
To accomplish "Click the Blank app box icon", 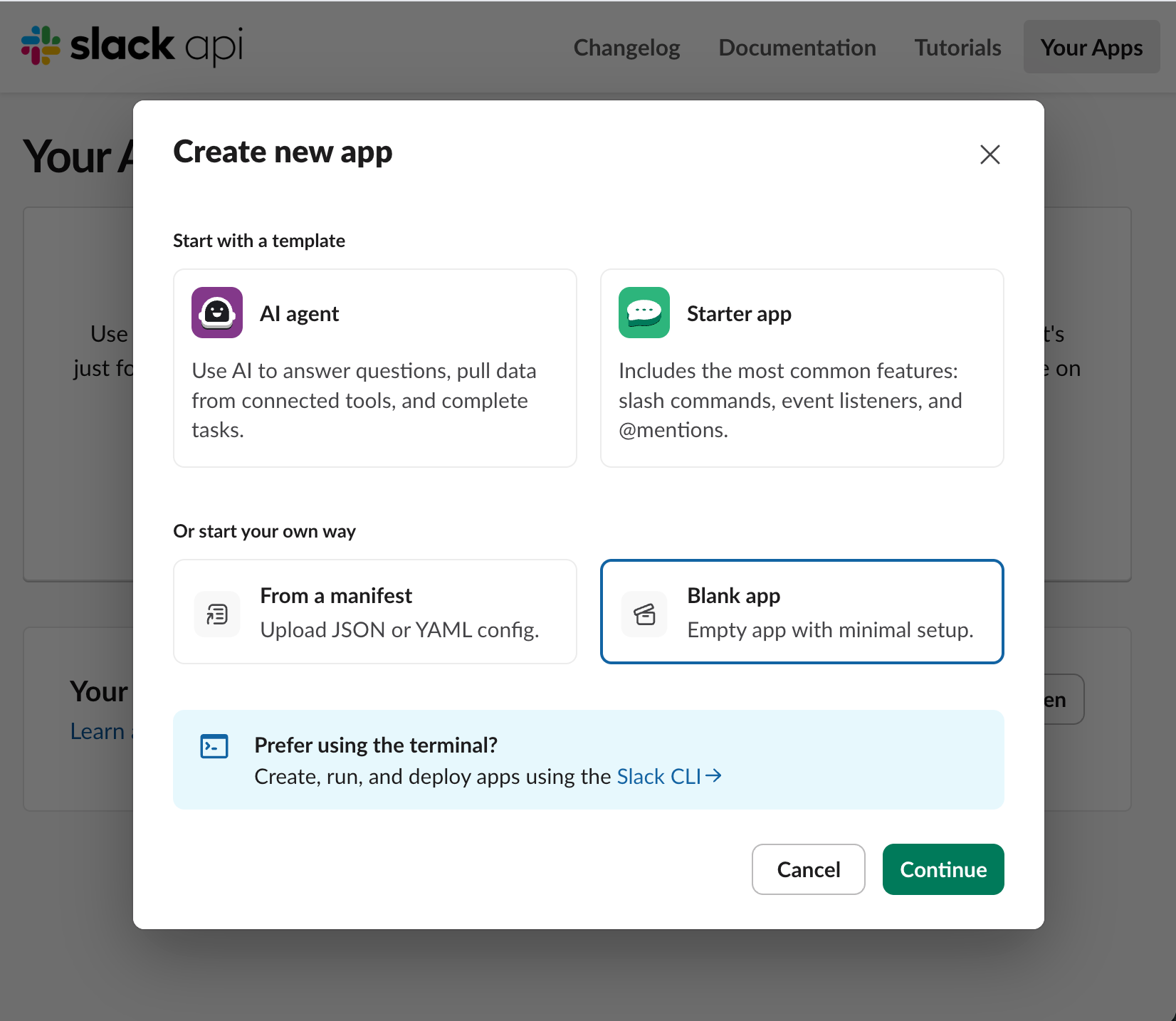I will 644,614.
